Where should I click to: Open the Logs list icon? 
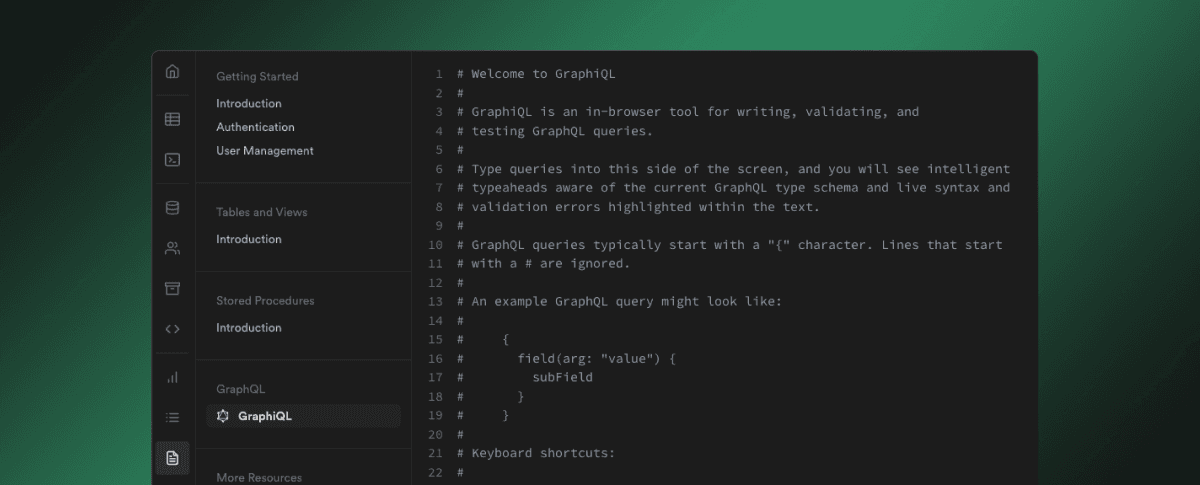172,417
